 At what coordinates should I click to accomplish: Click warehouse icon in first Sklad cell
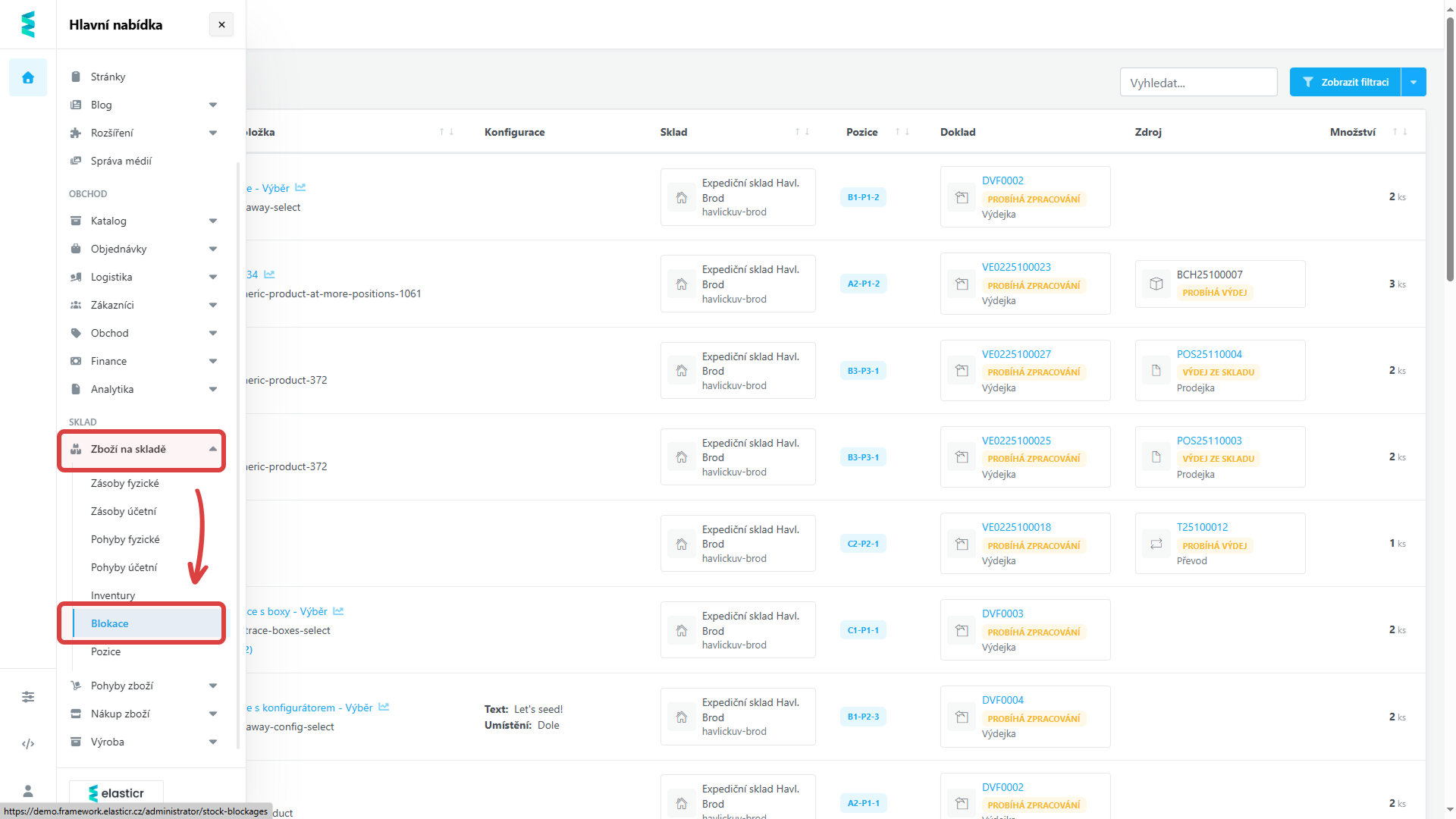682,197
